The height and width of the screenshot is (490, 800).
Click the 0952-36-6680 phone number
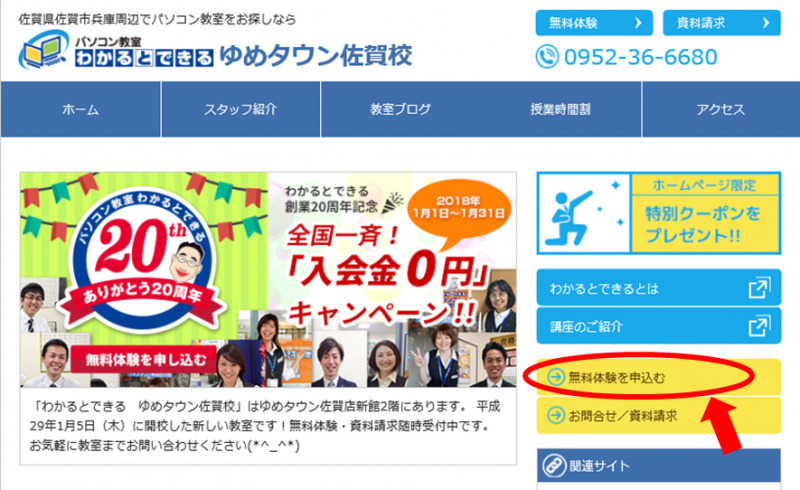point(641,57)
